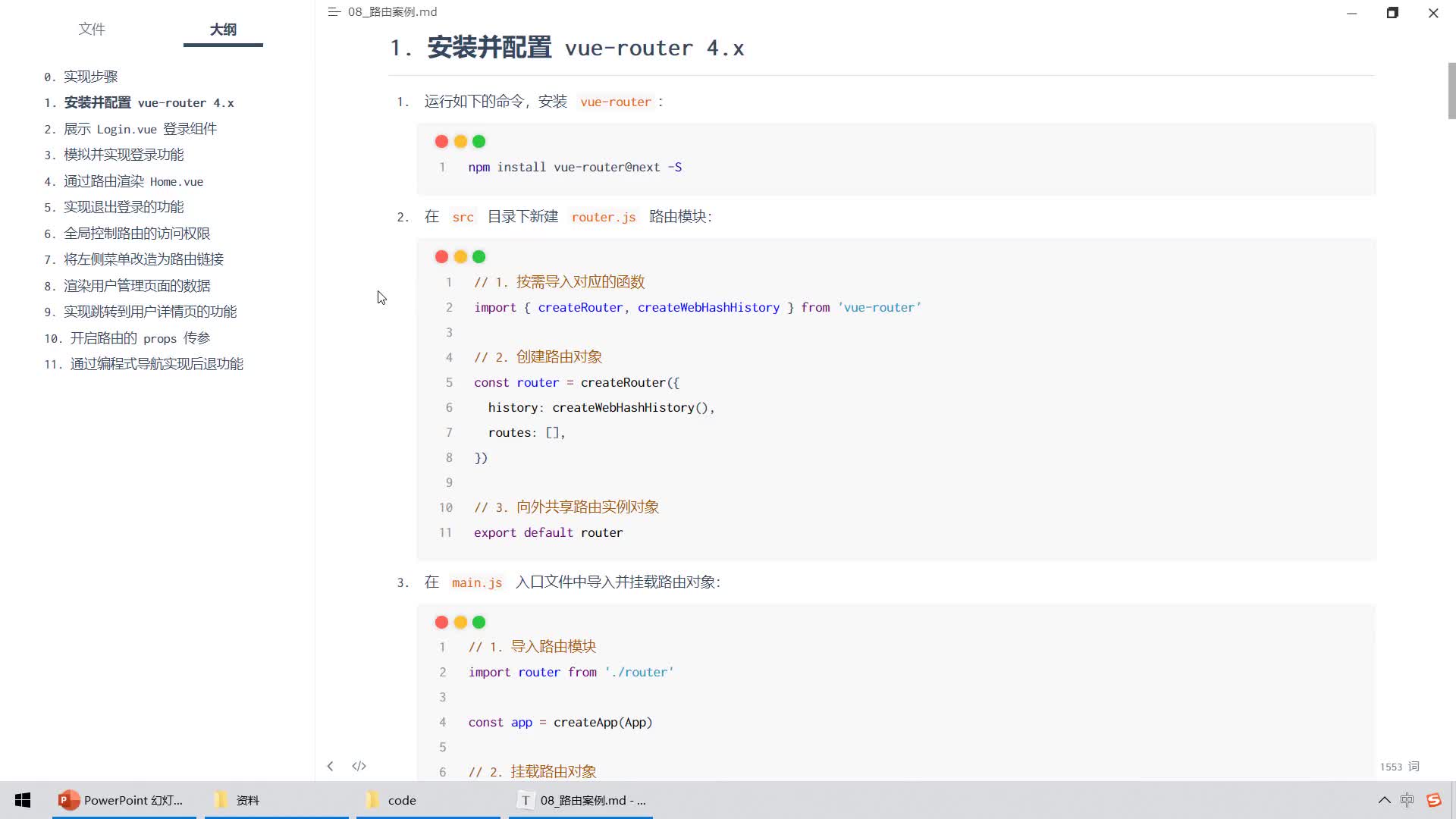Click the word count 1553 词

(1399, 767)
